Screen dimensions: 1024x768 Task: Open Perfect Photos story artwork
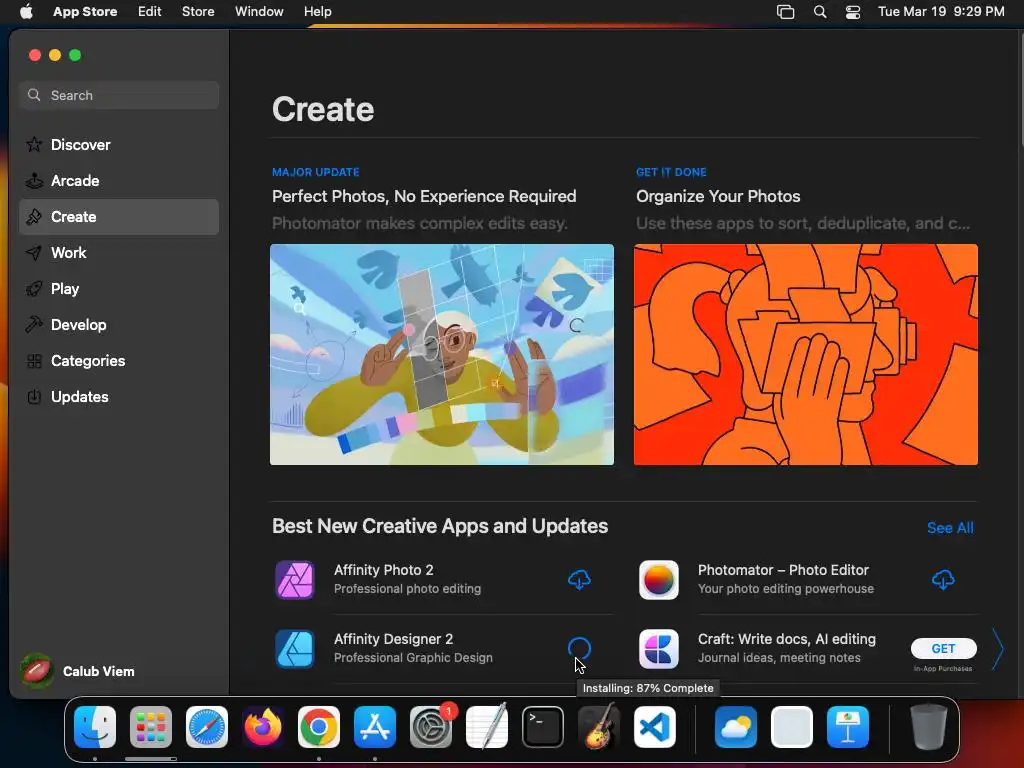(x=442, y=355)
